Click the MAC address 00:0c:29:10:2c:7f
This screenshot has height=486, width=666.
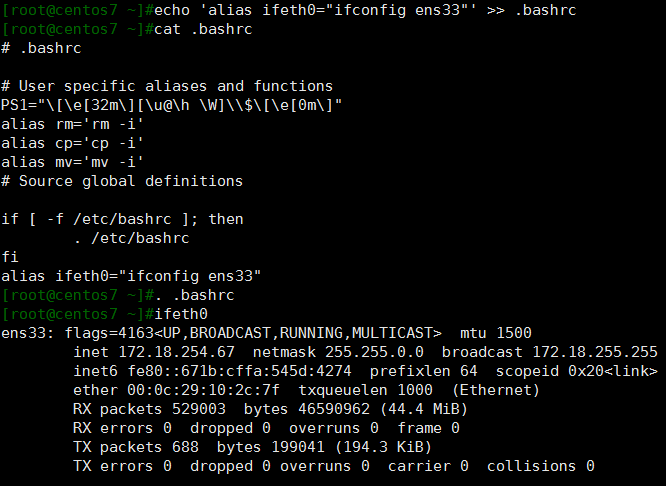click(203, 390)
